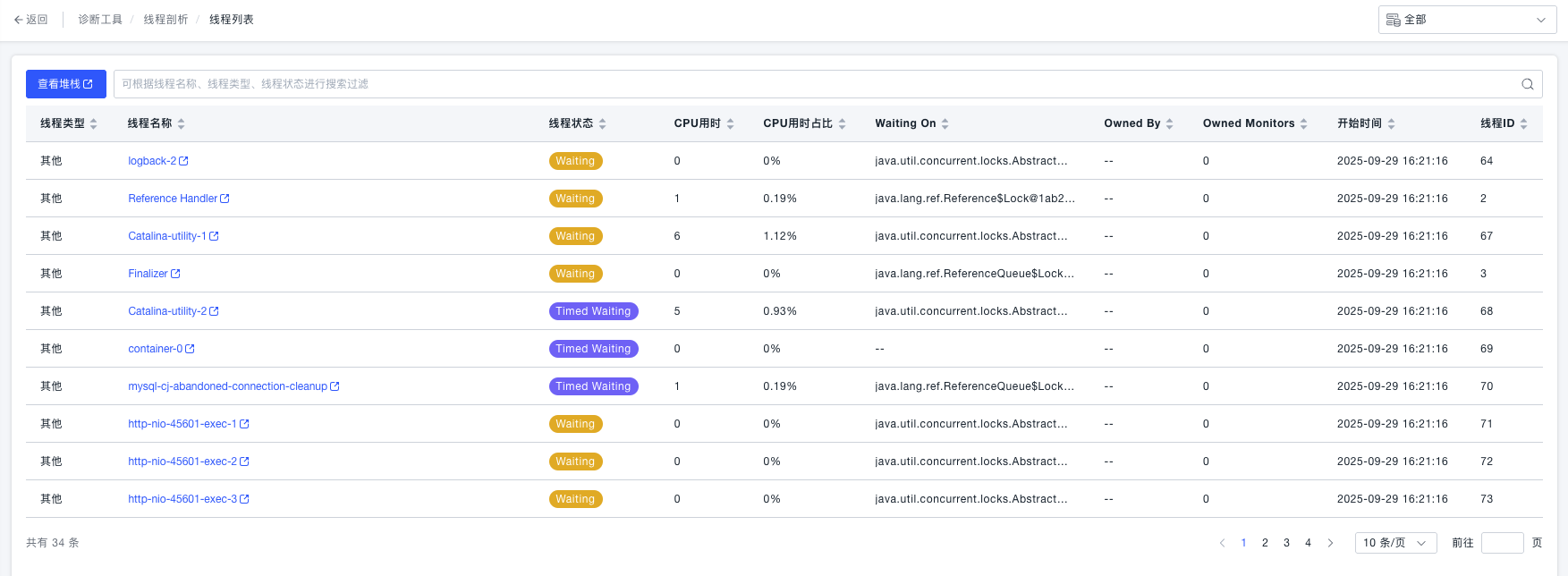Viewport: 1568px width, 576px height.
Task: Open the 全部 dropdown at top right
Action: coord(1467,20)
